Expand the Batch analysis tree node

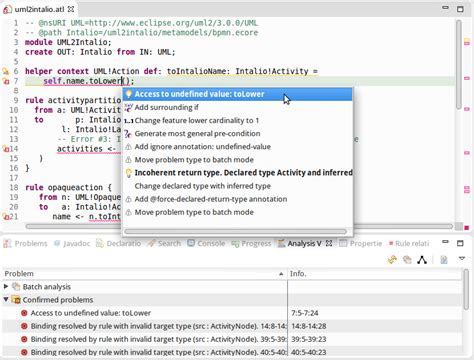[x=6, y=286]
